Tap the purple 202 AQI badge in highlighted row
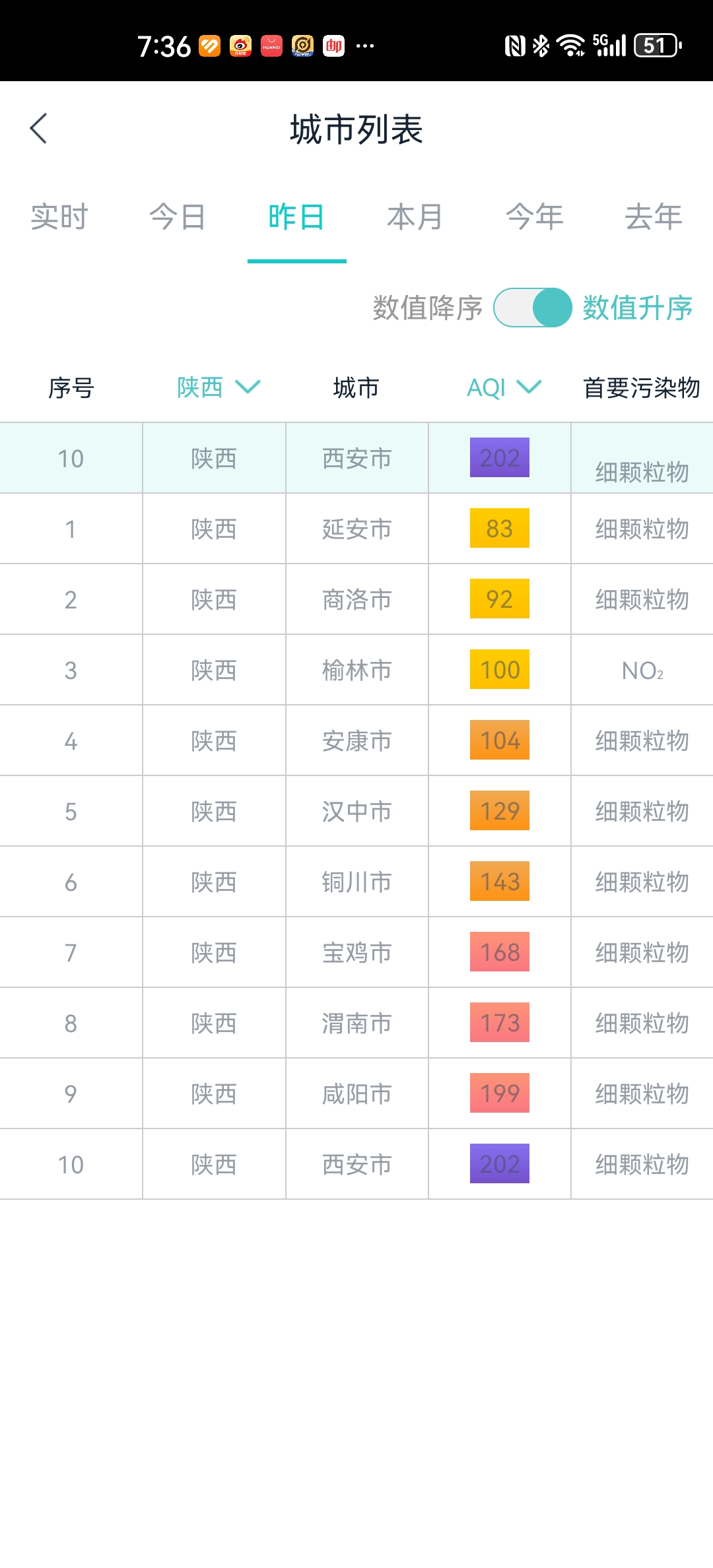Screen dimensions: 713x1568 click(500, 457)
